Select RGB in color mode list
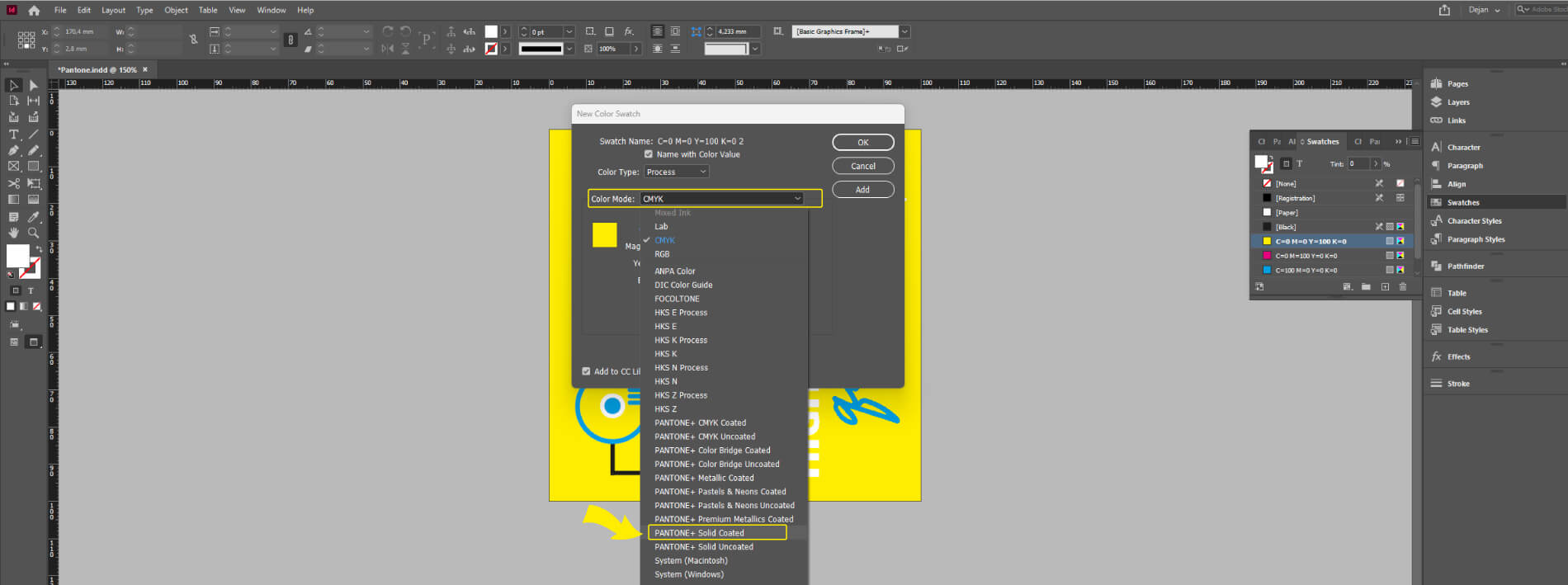Image resolution: width=1568 pixels, height=585 pixels. 662,254
